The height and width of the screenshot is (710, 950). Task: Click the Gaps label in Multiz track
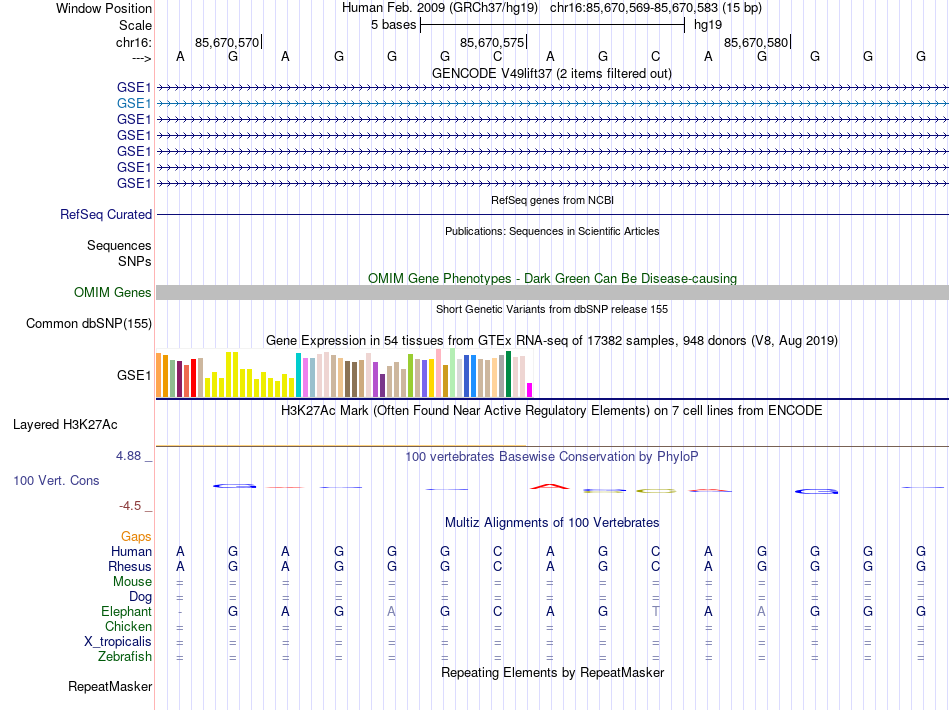coord(136,537)
